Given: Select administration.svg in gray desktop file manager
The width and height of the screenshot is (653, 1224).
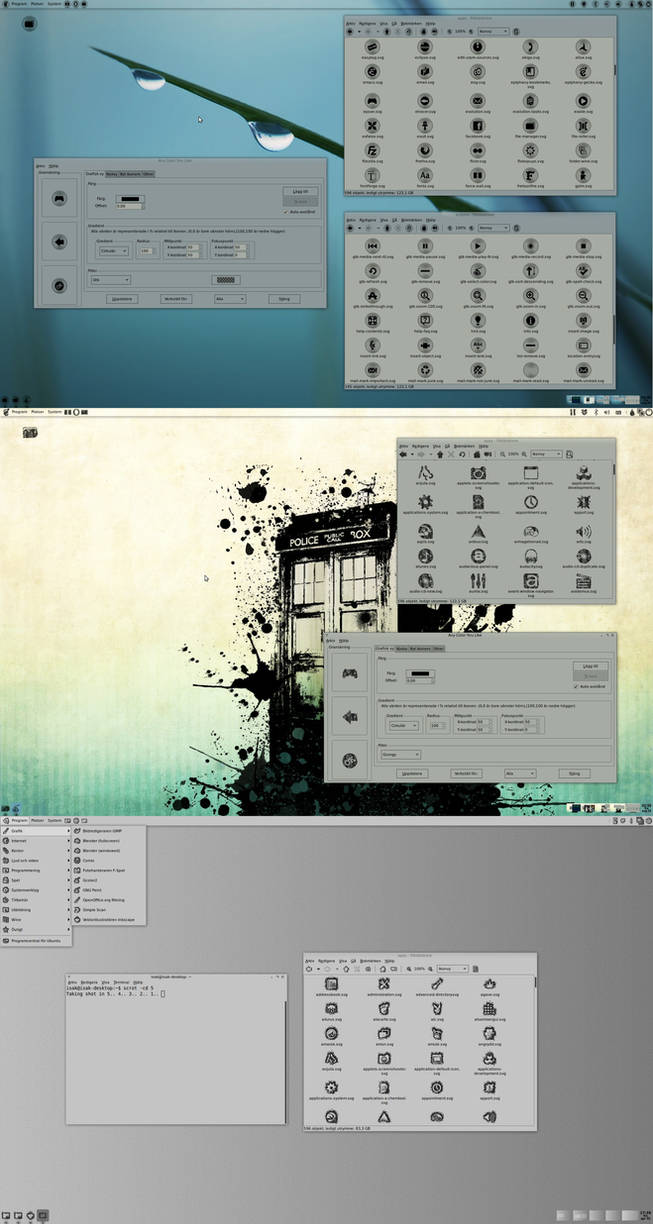Looking at the screenshot, I should tap(384, 984).
